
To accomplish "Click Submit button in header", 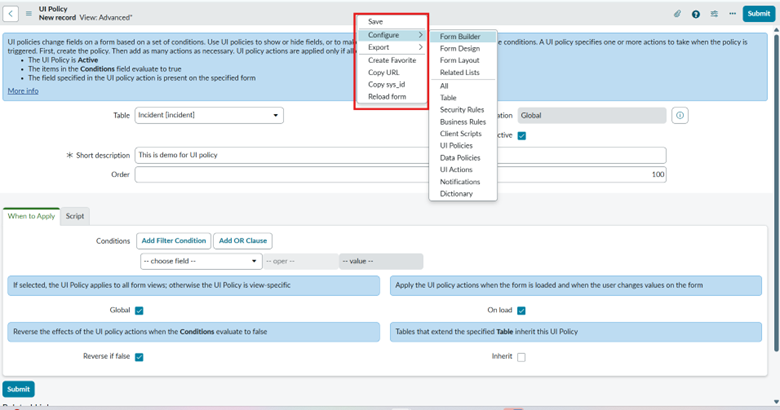I will pos(759,14).
